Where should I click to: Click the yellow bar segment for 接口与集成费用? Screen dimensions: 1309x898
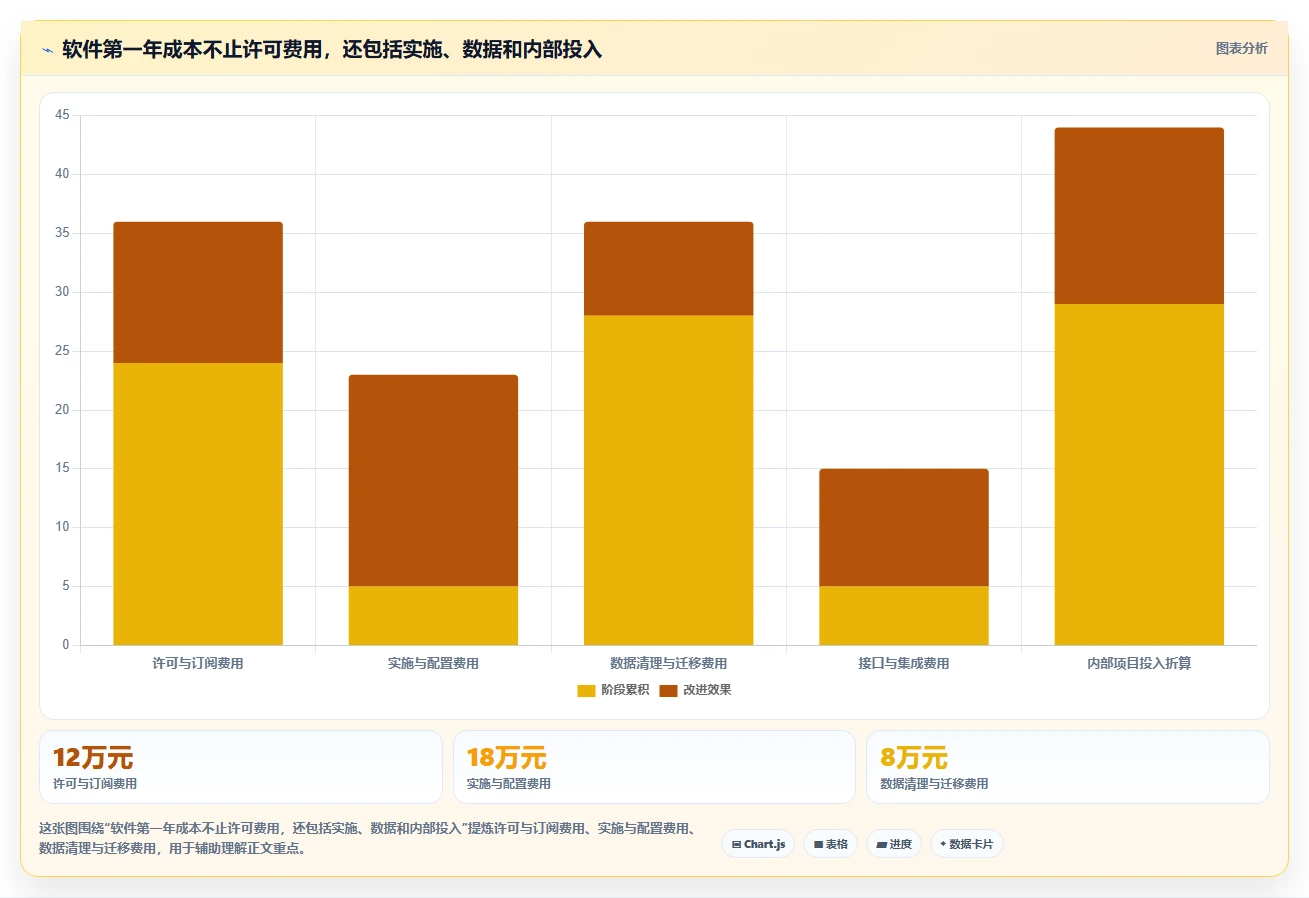(904, 616)
